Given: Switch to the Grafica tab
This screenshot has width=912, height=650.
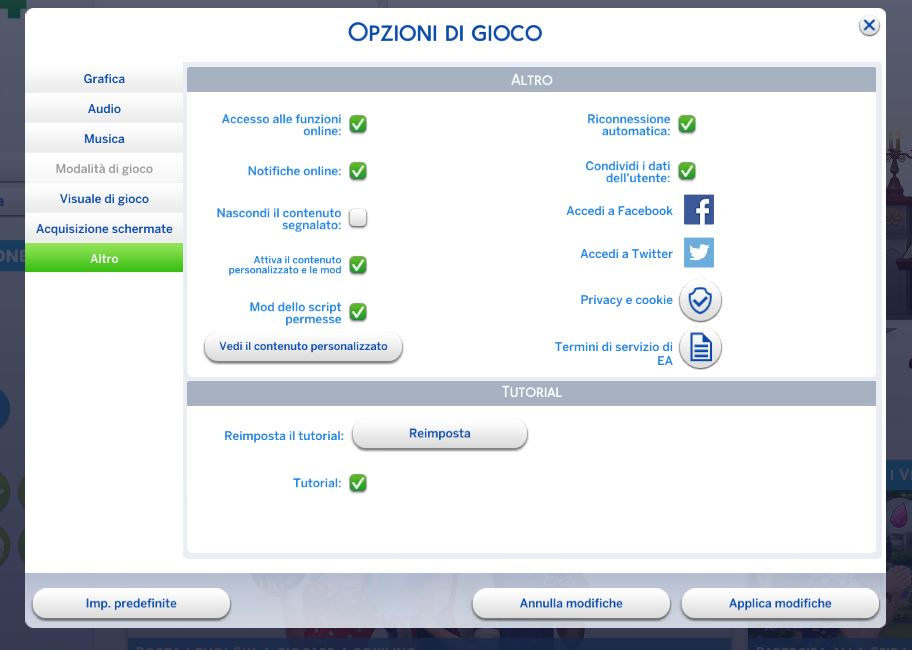Looking at the screenshot, I should click(x=104, y=79).
